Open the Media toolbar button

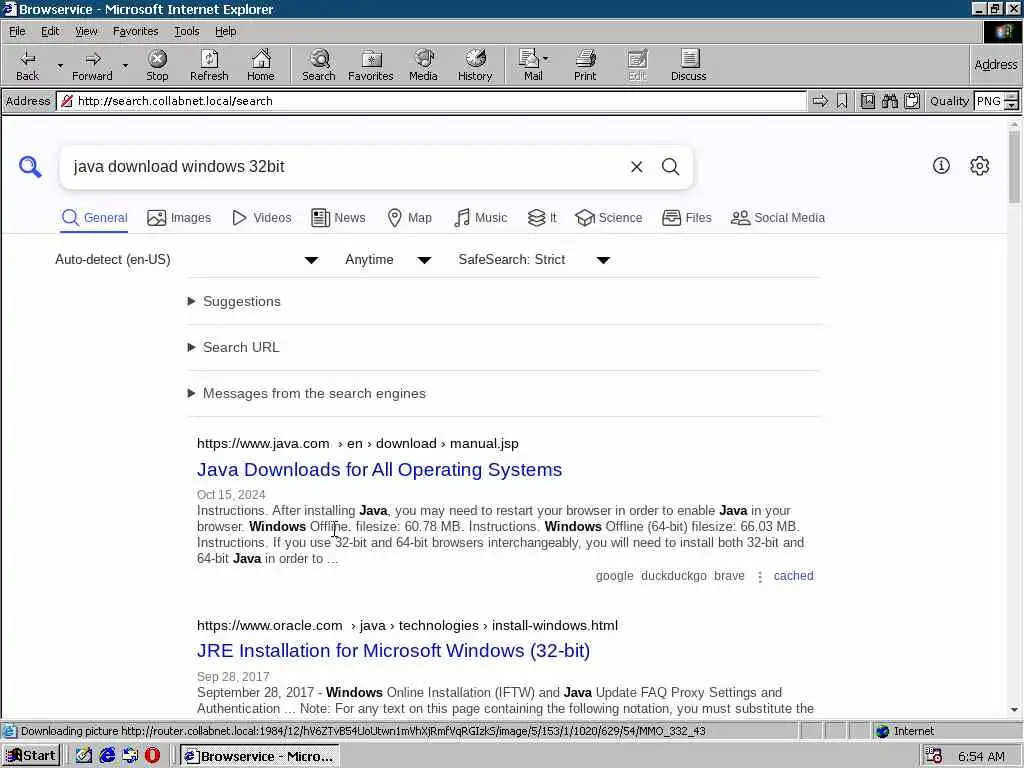(x=423, y=65)
